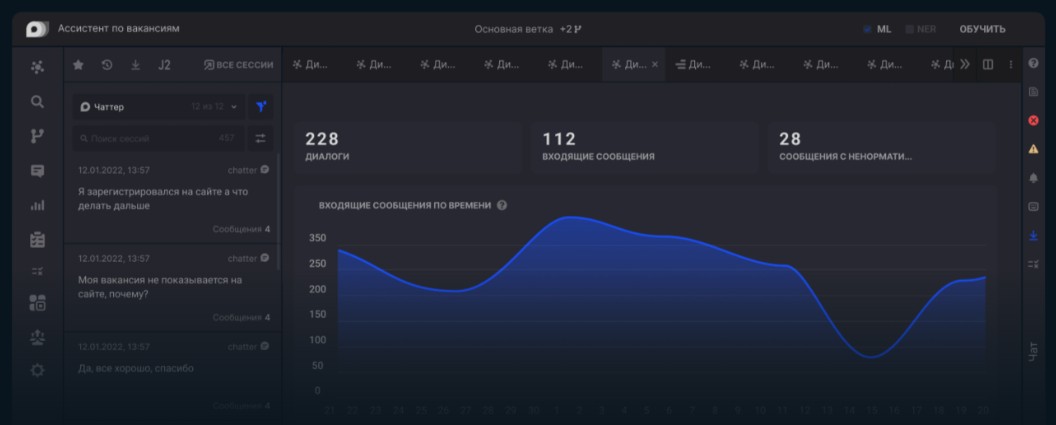Screen dimensions: 1056x425
Task: Expand the Чаттер channel dropdown
Action: [160, 106]
